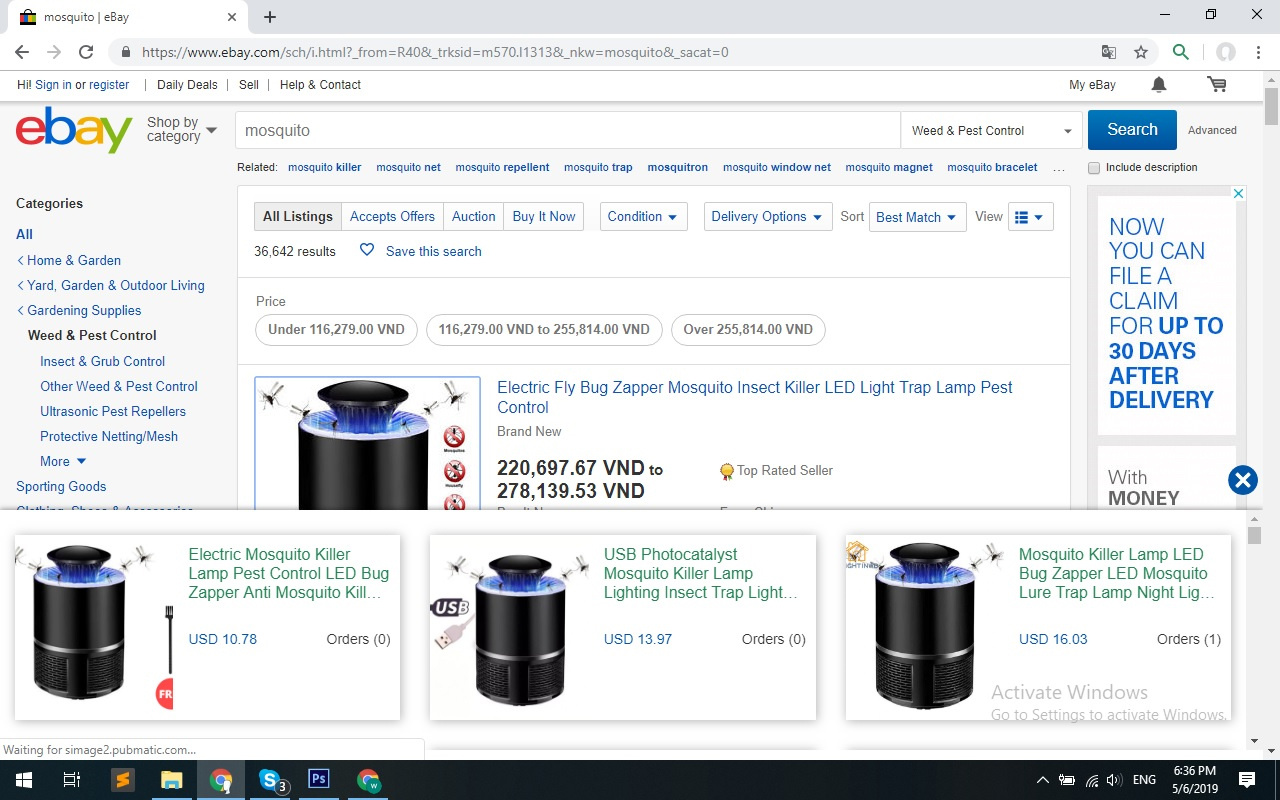Open the Best Match sort dropdown
The height and width of the screenshot is (800, 1280).
point(918,217)
